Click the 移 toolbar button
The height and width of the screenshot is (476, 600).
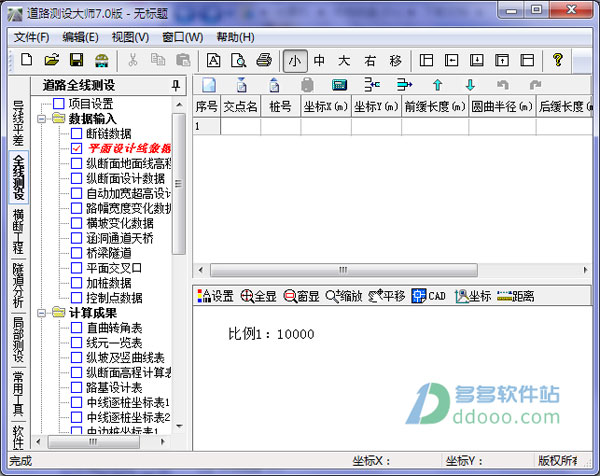[x=395, y=60]
